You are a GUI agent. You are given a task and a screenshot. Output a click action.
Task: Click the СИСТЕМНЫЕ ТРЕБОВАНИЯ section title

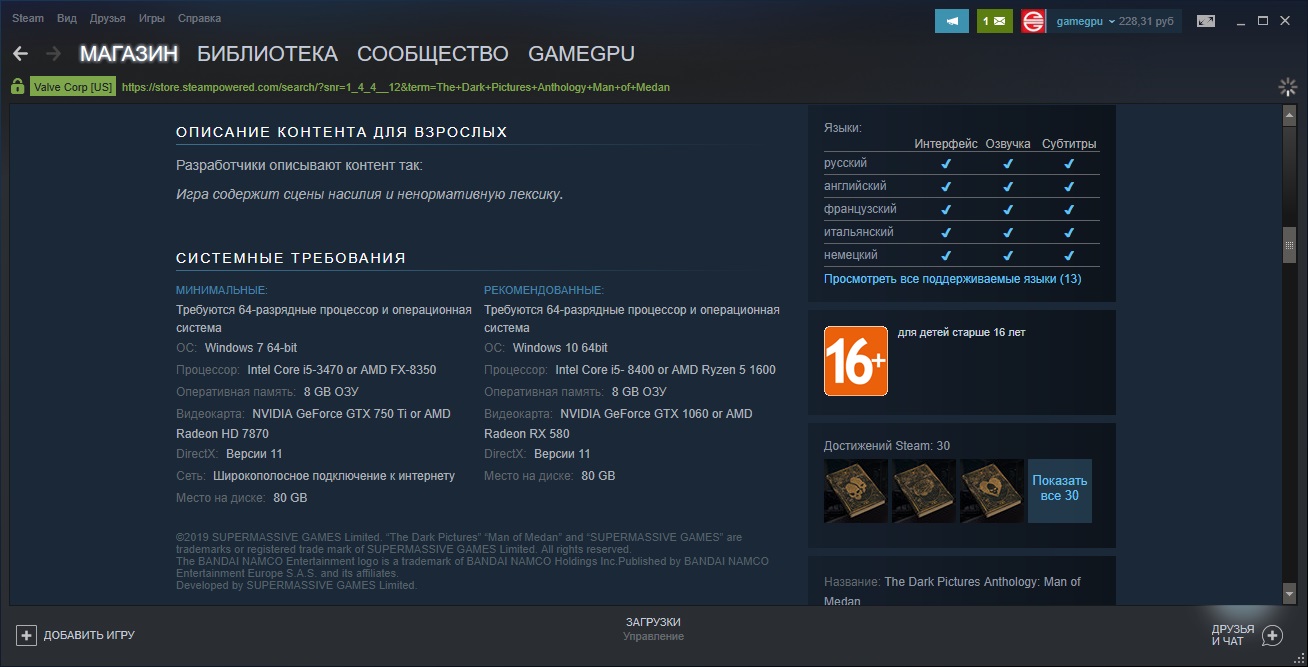(x=291, y=258)
